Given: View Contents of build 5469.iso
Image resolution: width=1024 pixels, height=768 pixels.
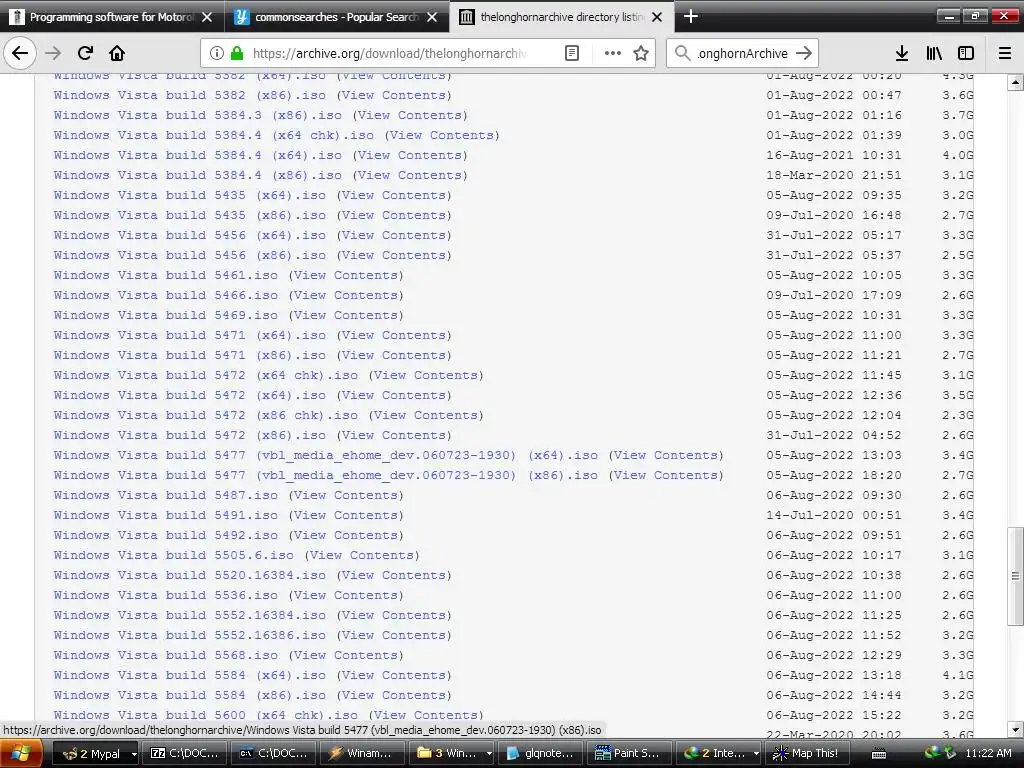Looking at the screenshot, I should [x=346, y=315].
